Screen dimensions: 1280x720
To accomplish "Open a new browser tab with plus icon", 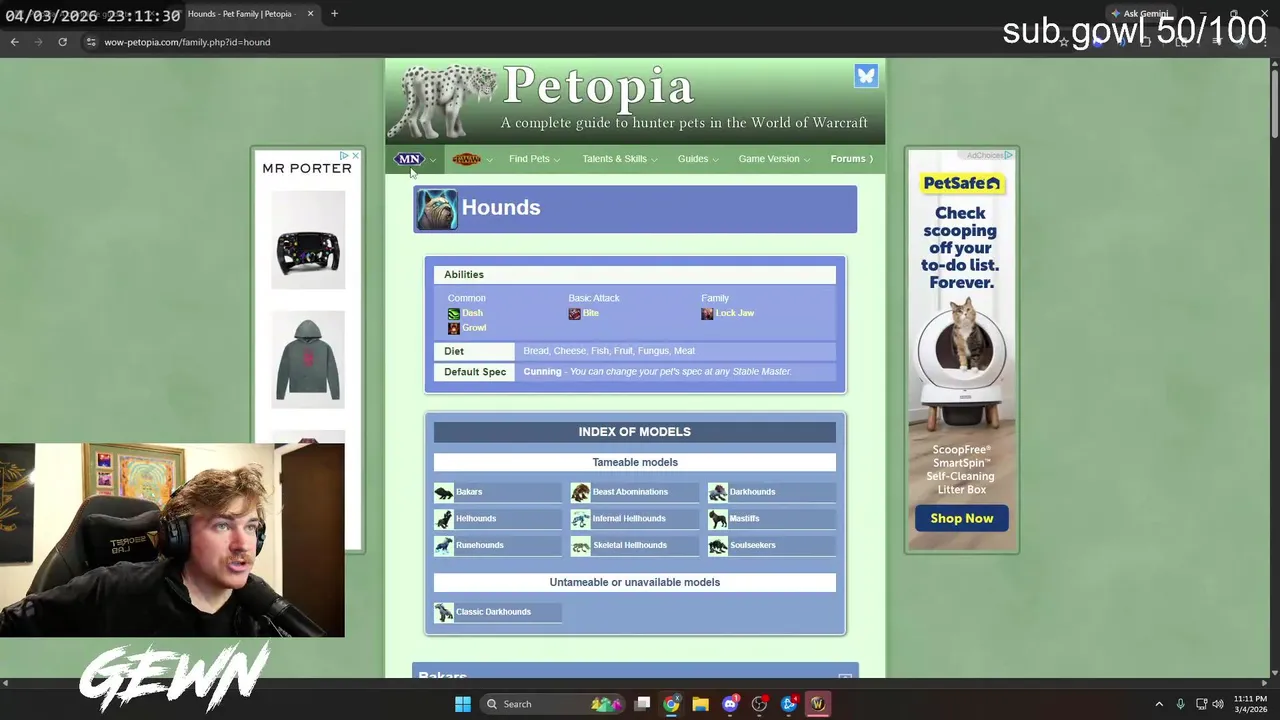I will [334, 14].
